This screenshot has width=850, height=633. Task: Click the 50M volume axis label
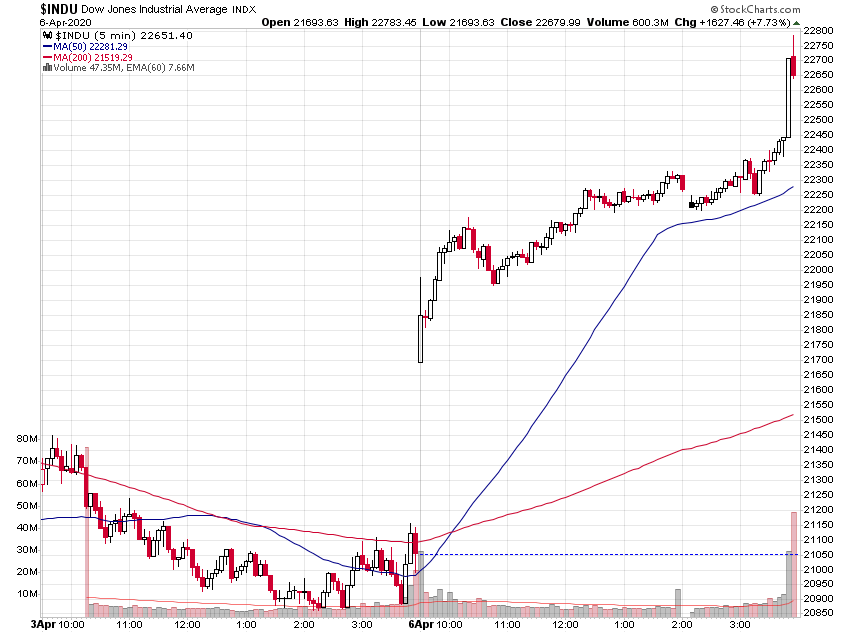tap(27, 506)
